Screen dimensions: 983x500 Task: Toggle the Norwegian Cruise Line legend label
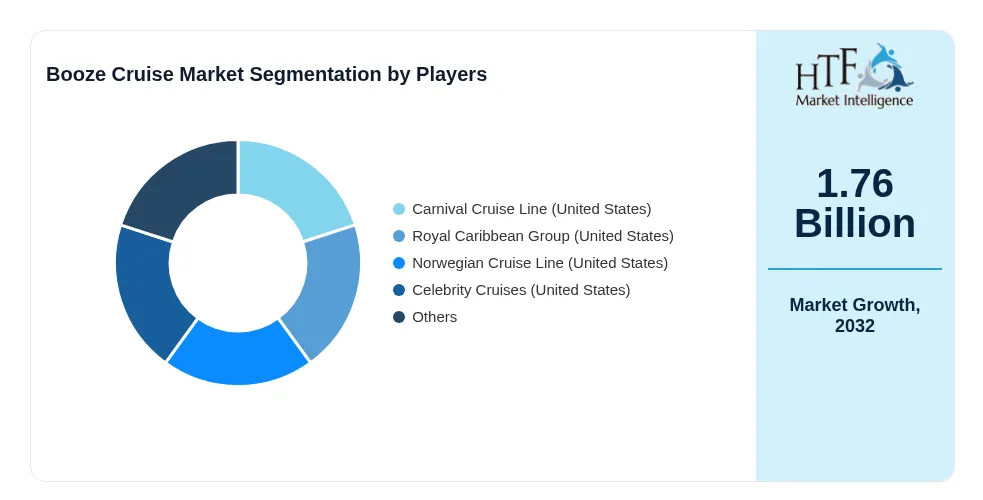pos(540,263)
